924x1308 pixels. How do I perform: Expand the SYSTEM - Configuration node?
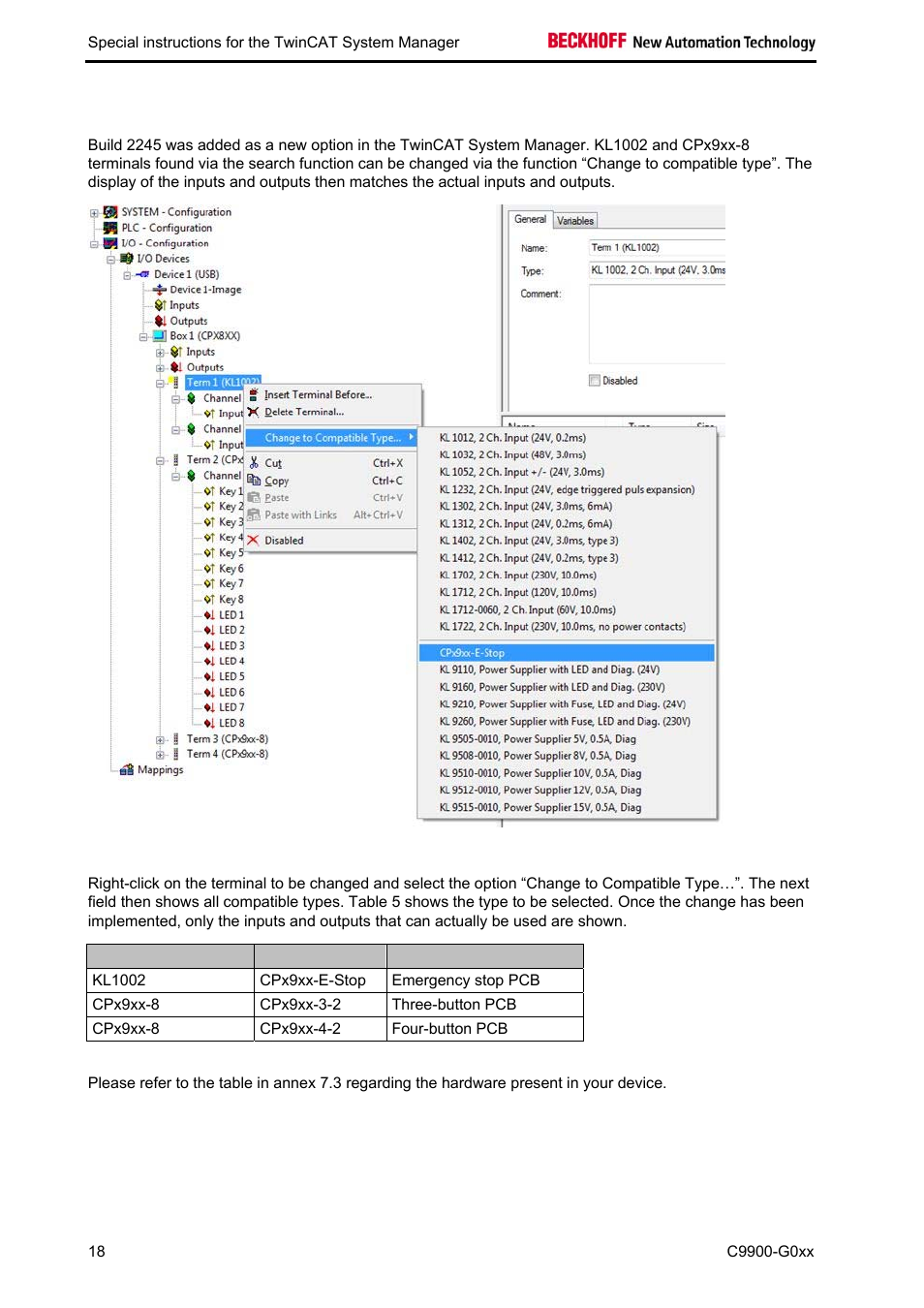point(94,212)
